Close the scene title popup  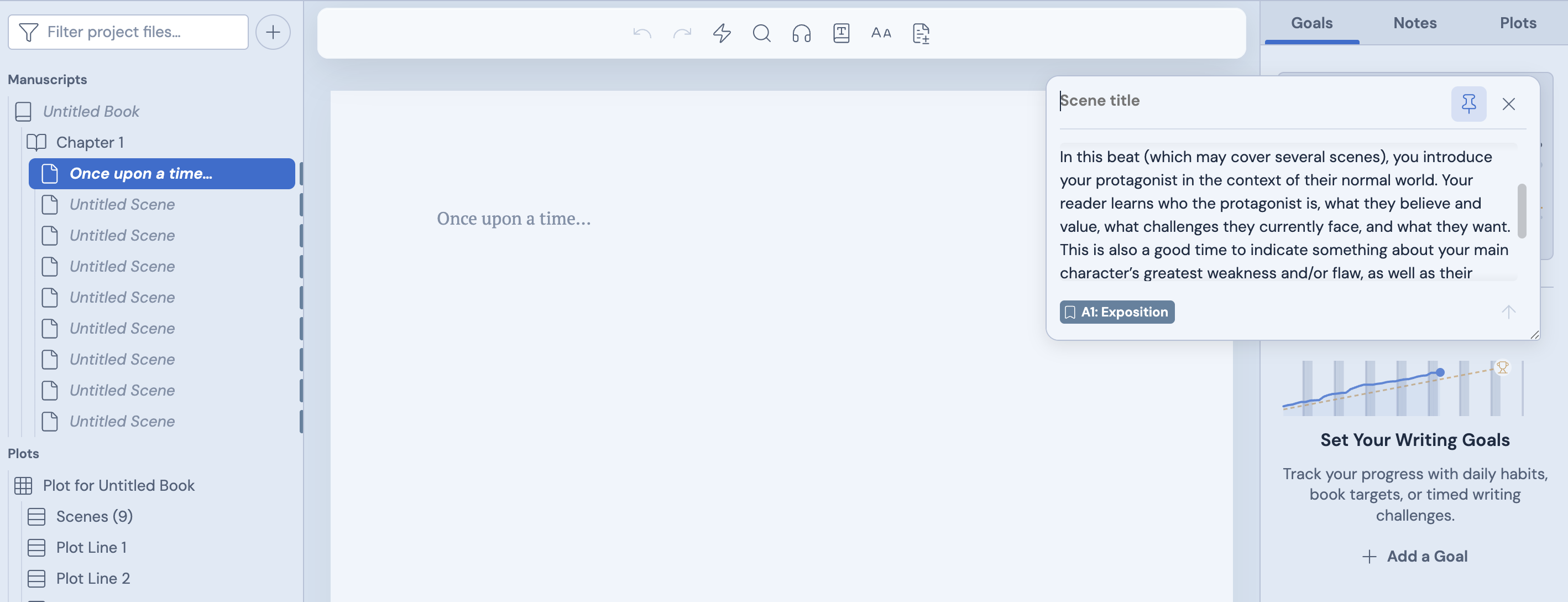(x=1508, y=104)
